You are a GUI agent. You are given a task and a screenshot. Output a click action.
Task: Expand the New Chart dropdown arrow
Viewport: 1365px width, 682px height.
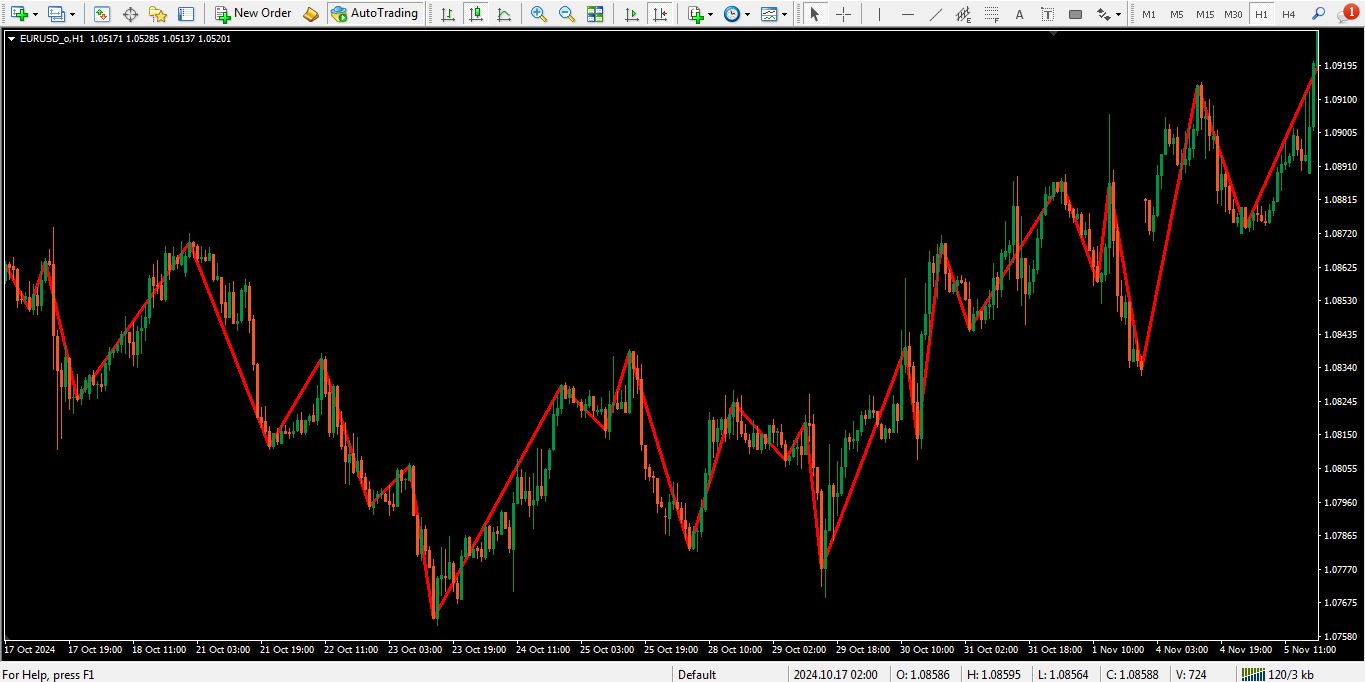tap(35, 15)
